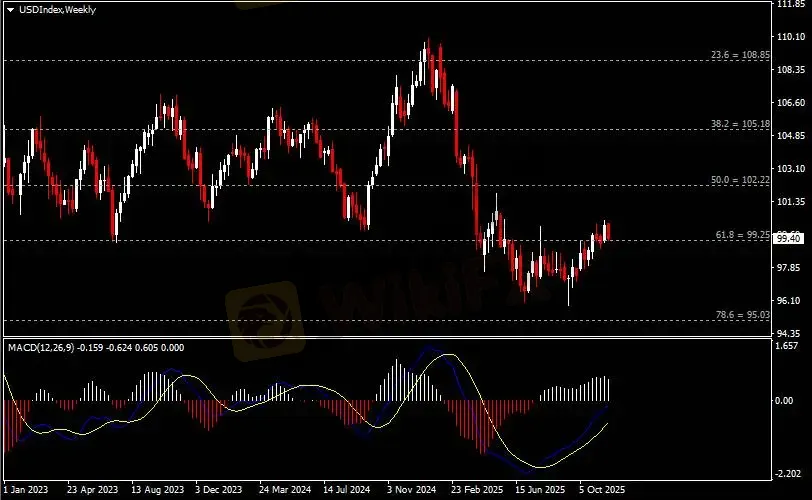The height and width of the screenshot is (500, 812).
Task: Click the -2.202 MACD scale value
Action: (x=789, y=474)
